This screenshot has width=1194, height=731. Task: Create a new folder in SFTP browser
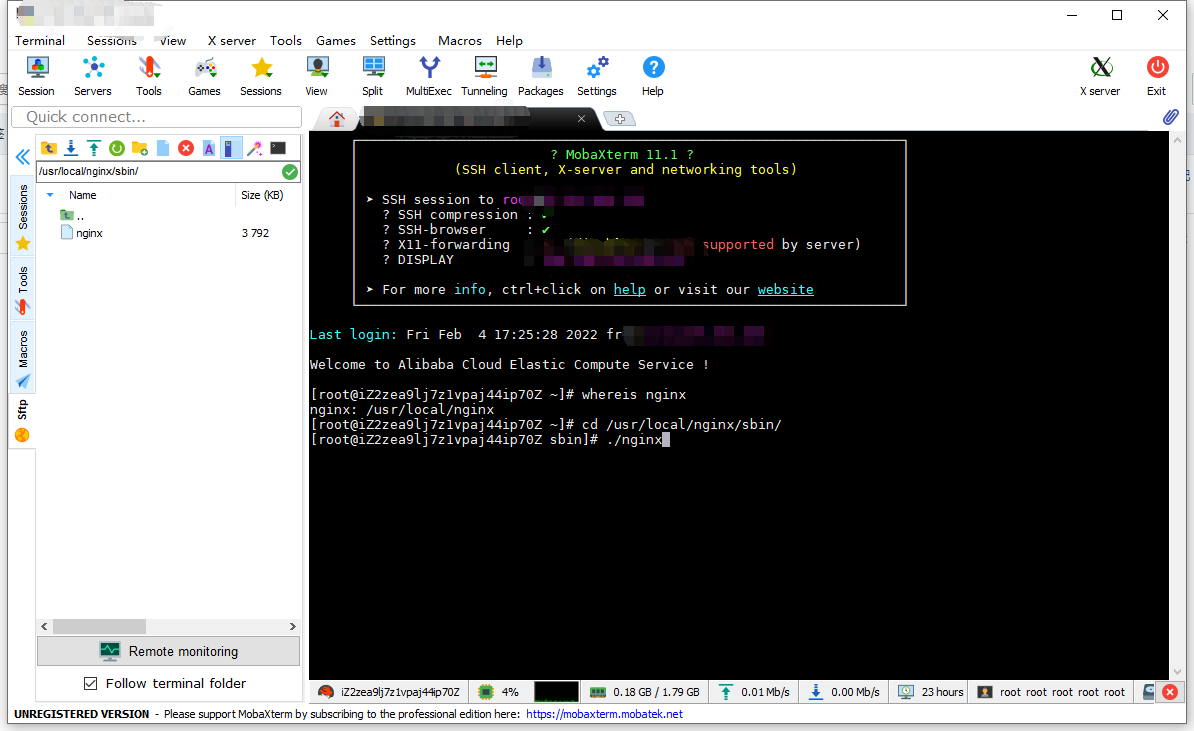pyautogui.click(x=139, y=148)
